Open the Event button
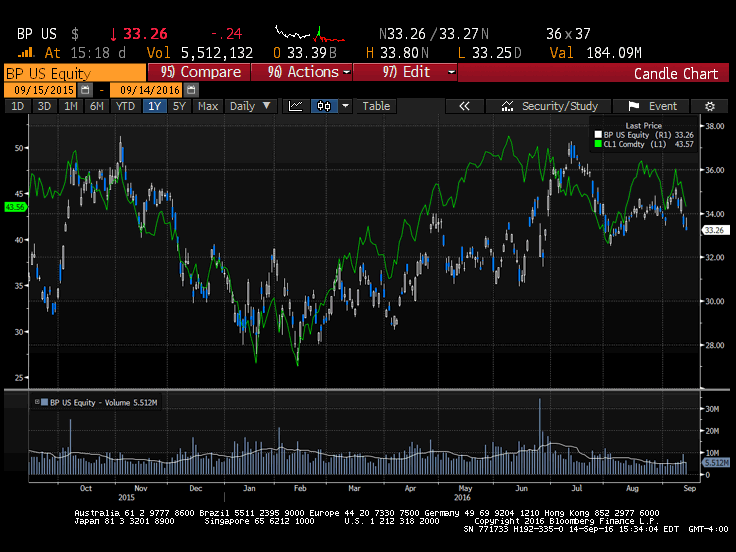Screen dimensions: 736x552 point(651,107)
